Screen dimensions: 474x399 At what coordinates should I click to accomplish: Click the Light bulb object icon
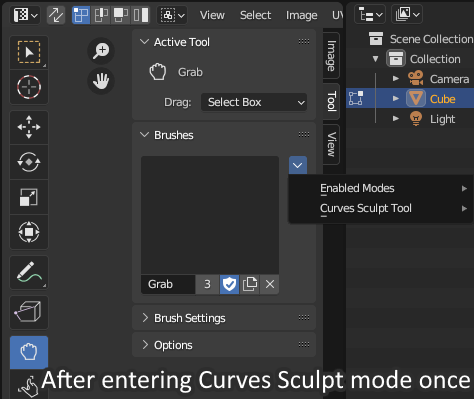click(x=416, y=119)
